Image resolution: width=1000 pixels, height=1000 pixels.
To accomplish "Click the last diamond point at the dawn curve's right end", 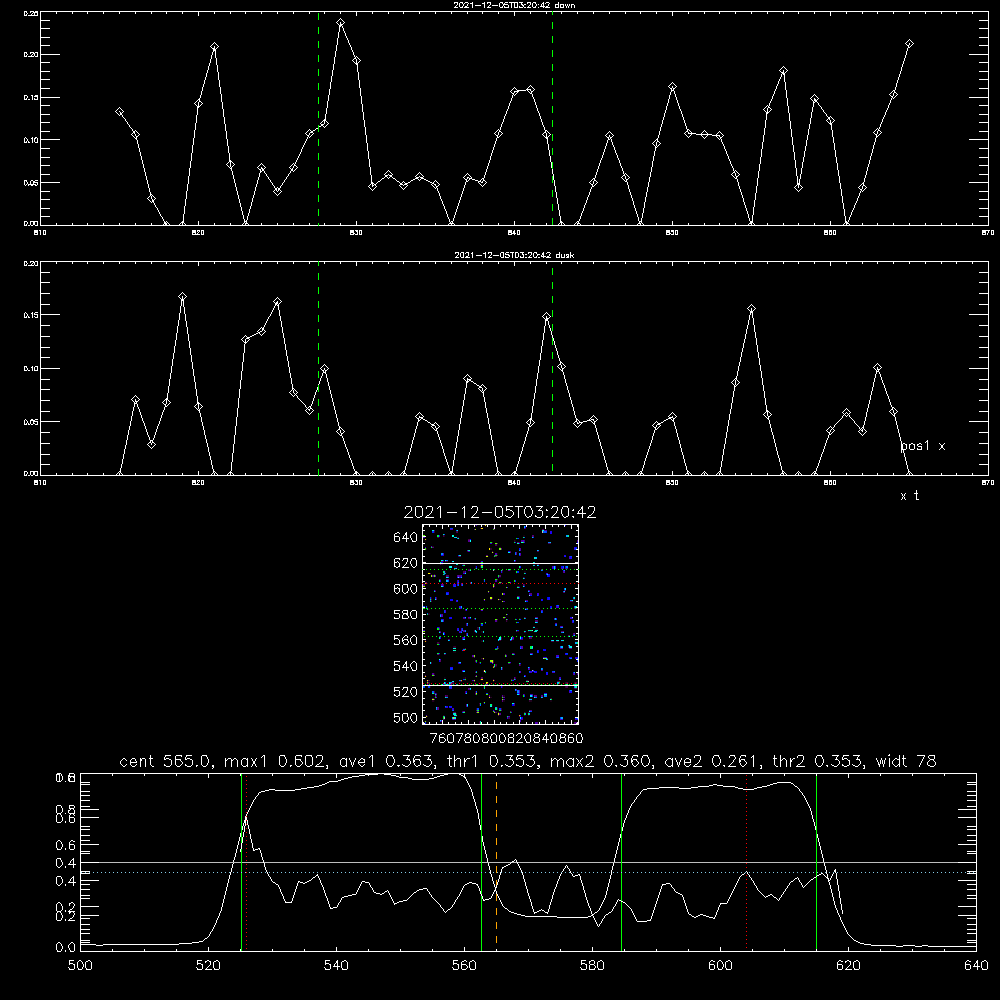I will [x=909, y=44].
